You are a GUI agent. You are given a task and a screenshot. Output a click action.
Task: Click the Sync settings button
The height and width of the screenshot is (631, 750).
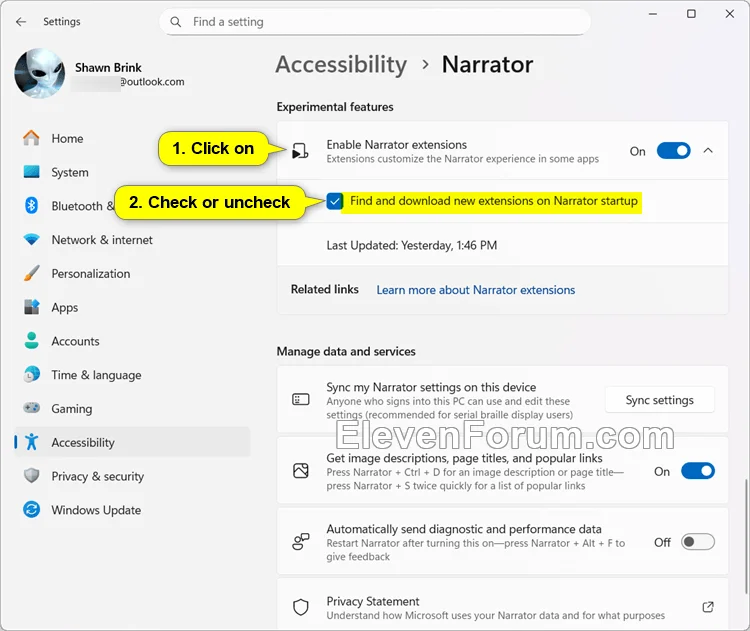coord(660,400)
